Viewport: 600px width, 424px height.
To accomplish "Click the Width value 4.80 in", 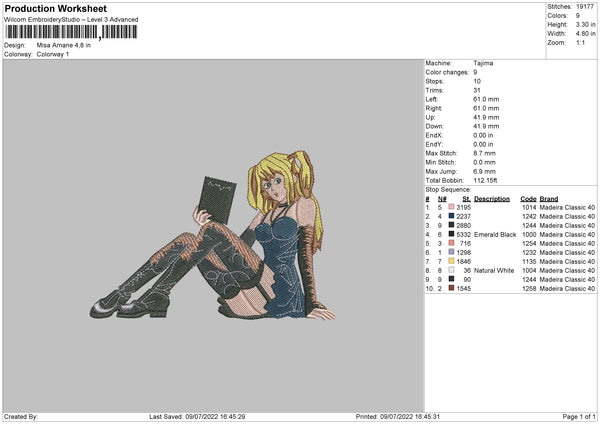I will 585,34.
